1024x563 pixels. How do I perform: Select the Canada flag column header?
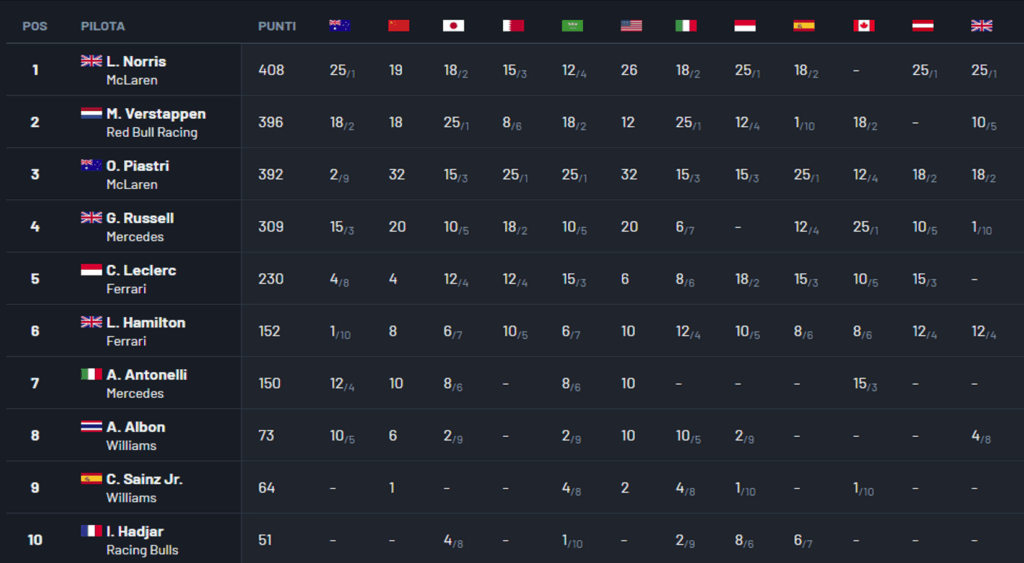coord(864,26)
